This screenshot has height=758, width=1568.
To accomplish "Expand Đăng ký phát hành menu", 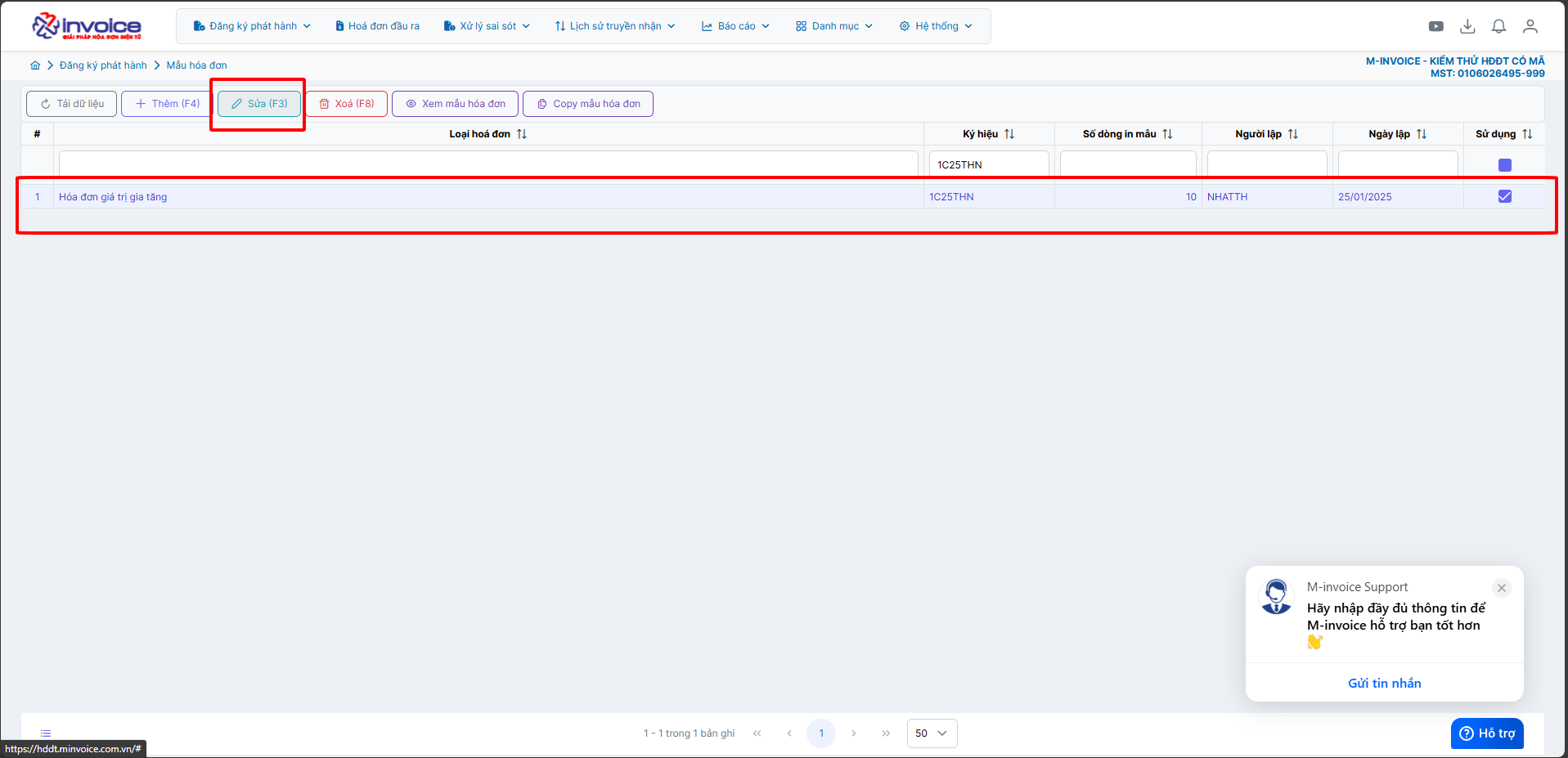I will (x=252, y=26).
